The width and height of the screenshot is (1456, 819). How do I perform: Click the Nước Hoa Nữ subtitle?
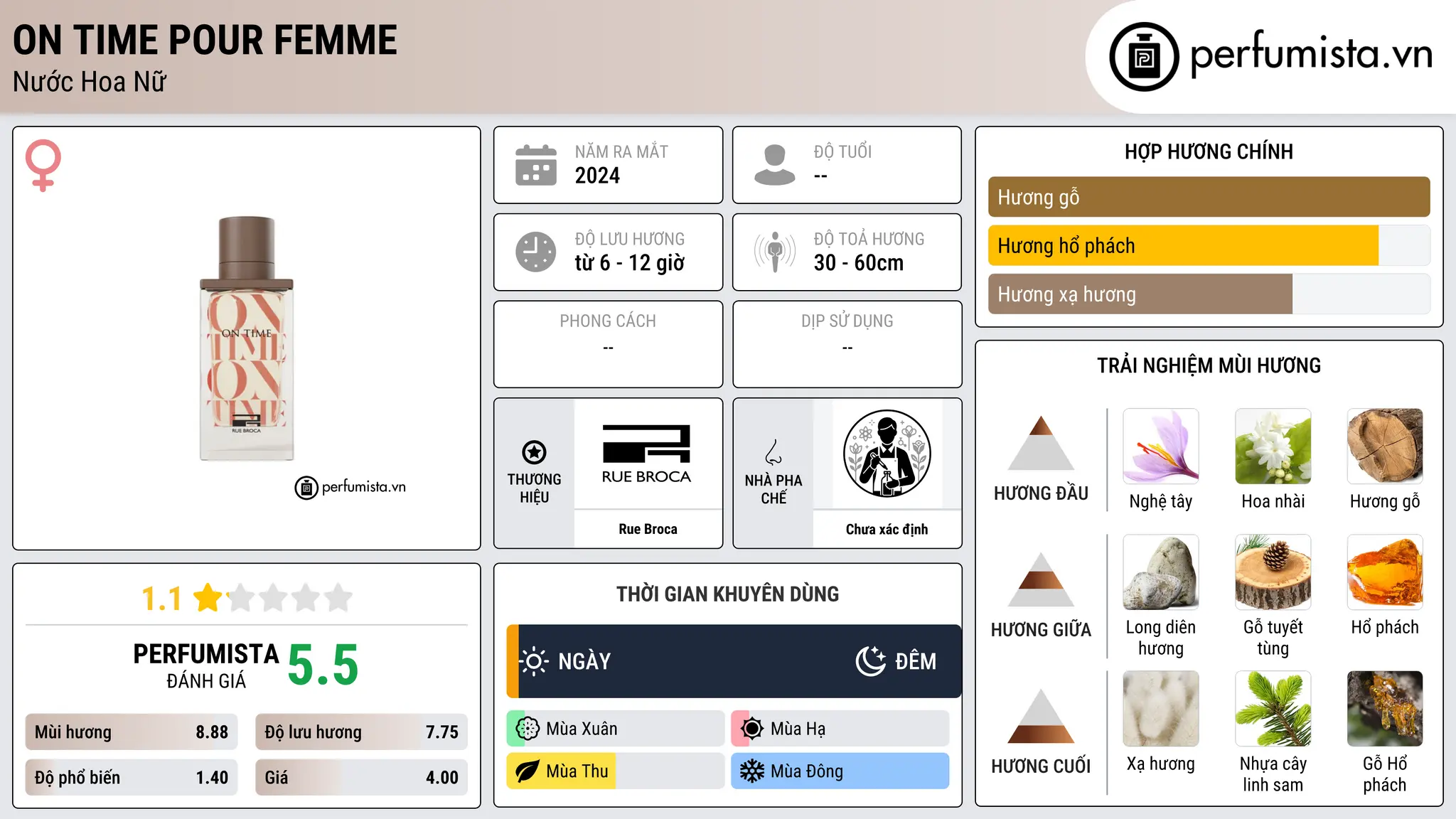pos(90,82)
